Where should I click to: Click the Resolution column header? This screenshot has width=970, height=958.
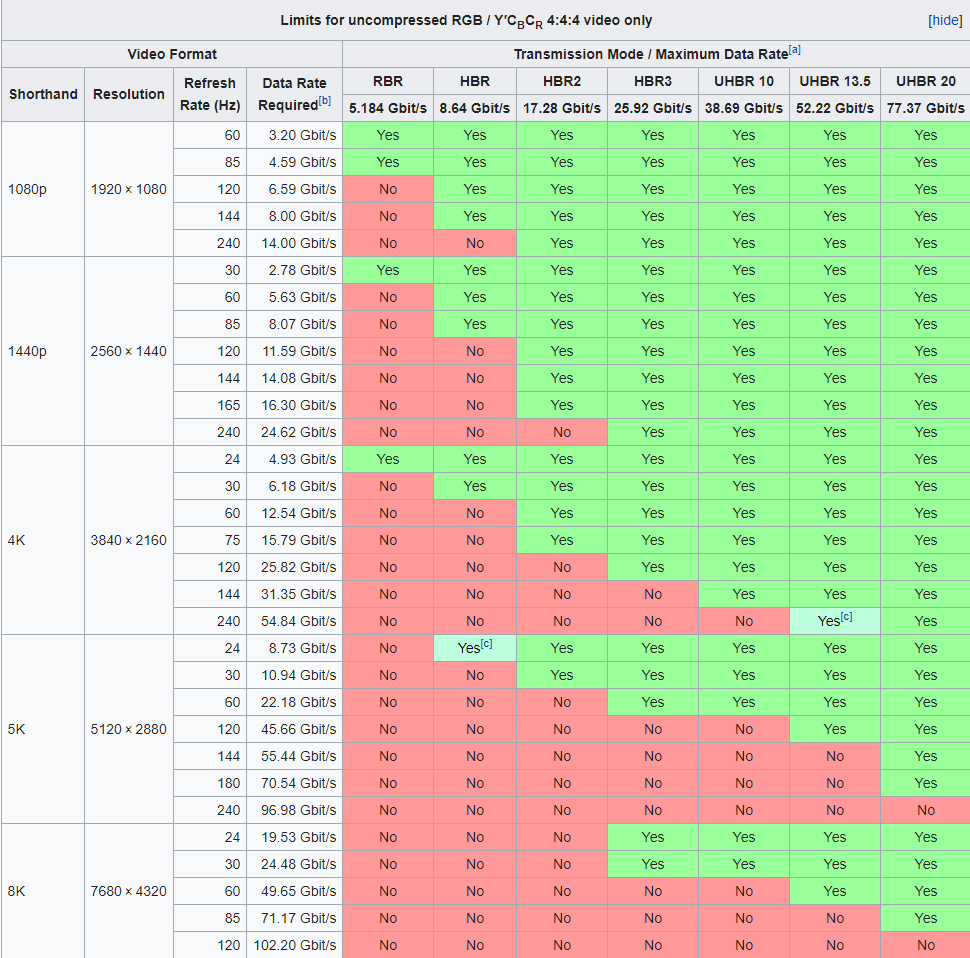tap(129, 94)
